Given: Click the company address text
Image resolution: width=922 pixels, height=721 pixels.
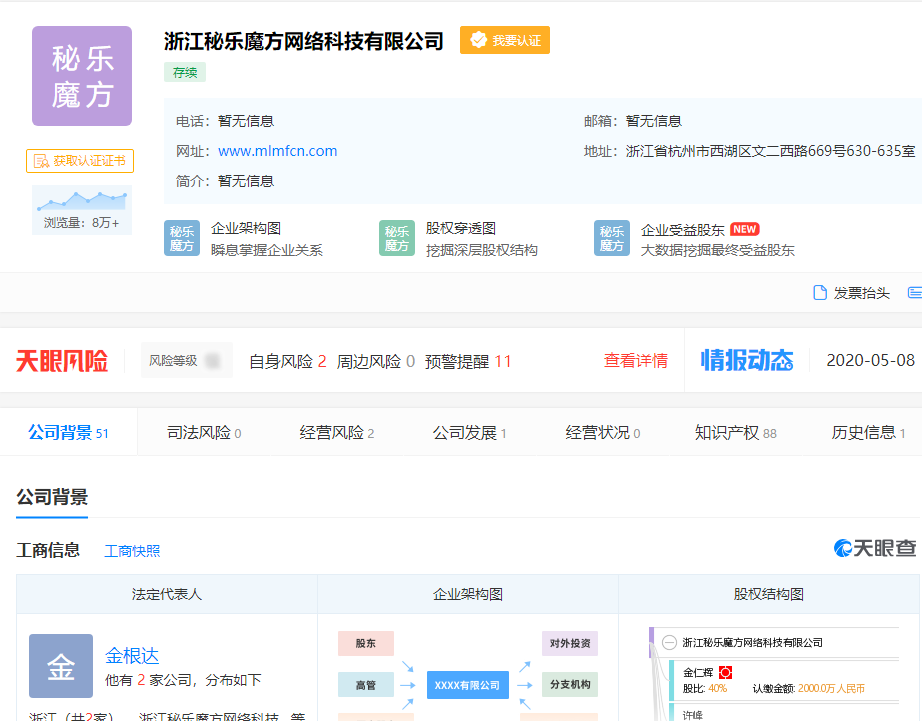Looking at the screenshot, I should coord(770,151).
